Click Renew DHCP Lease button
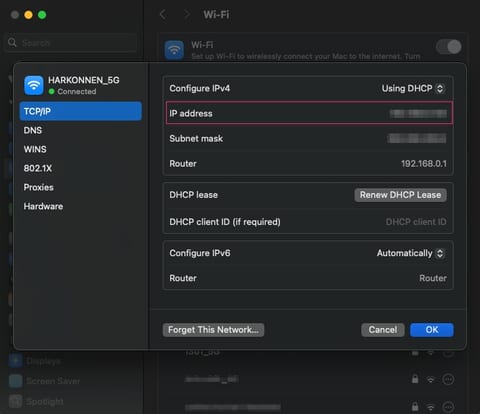Viewport: 480px width, 414px height. (x=400, y=195)
